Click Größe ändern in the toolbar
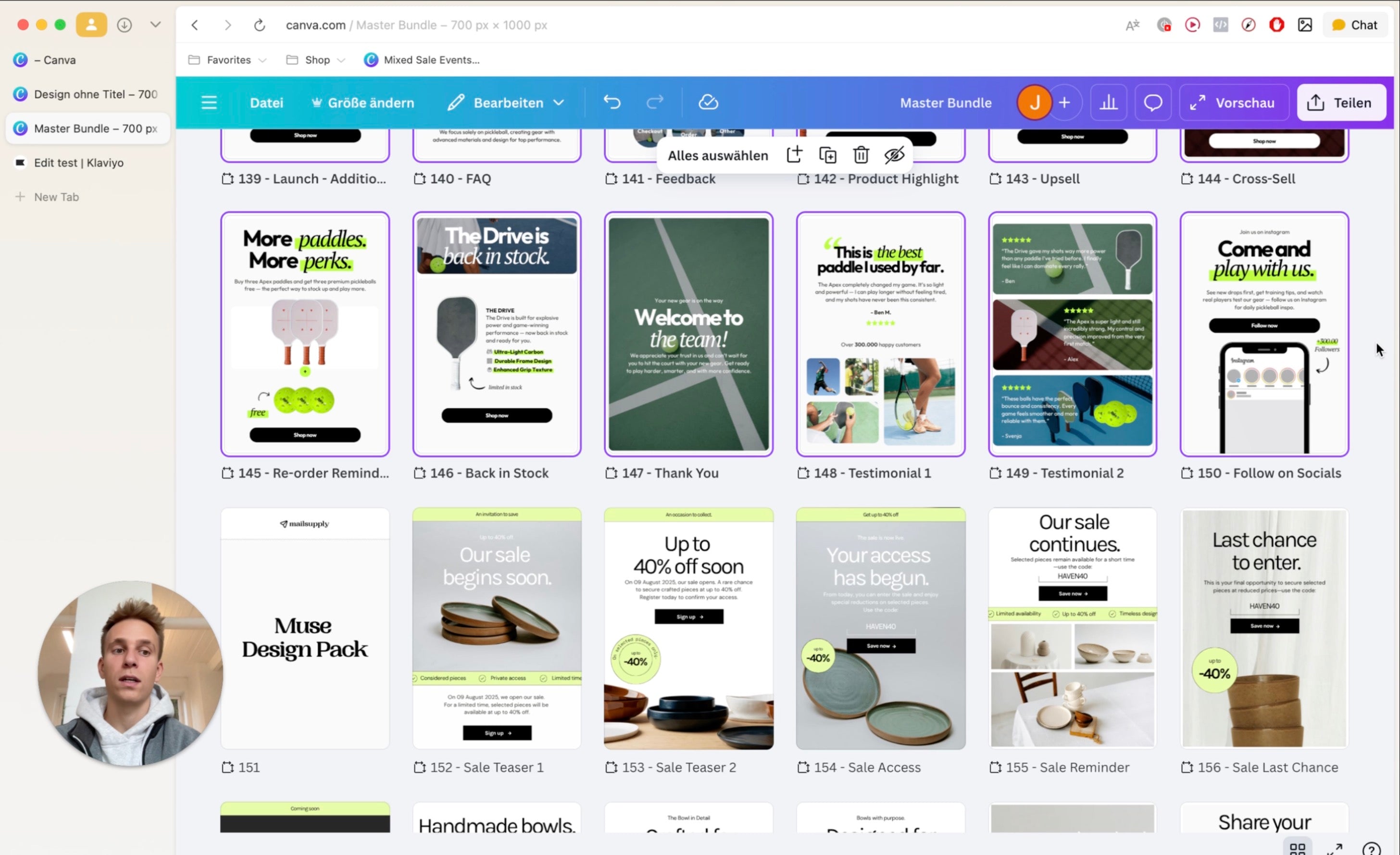The image size is (1400, 855). (x=362, y=103)
